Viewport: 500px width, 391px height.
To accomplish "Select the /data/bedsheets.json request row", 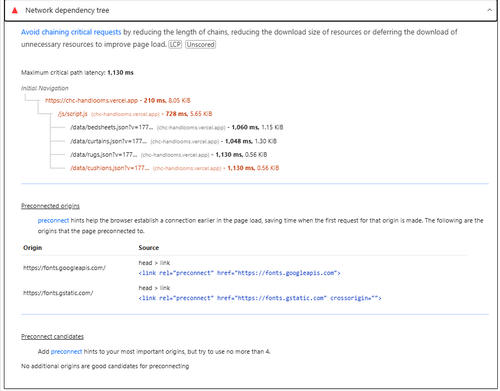I will click(x=177, y=127).
